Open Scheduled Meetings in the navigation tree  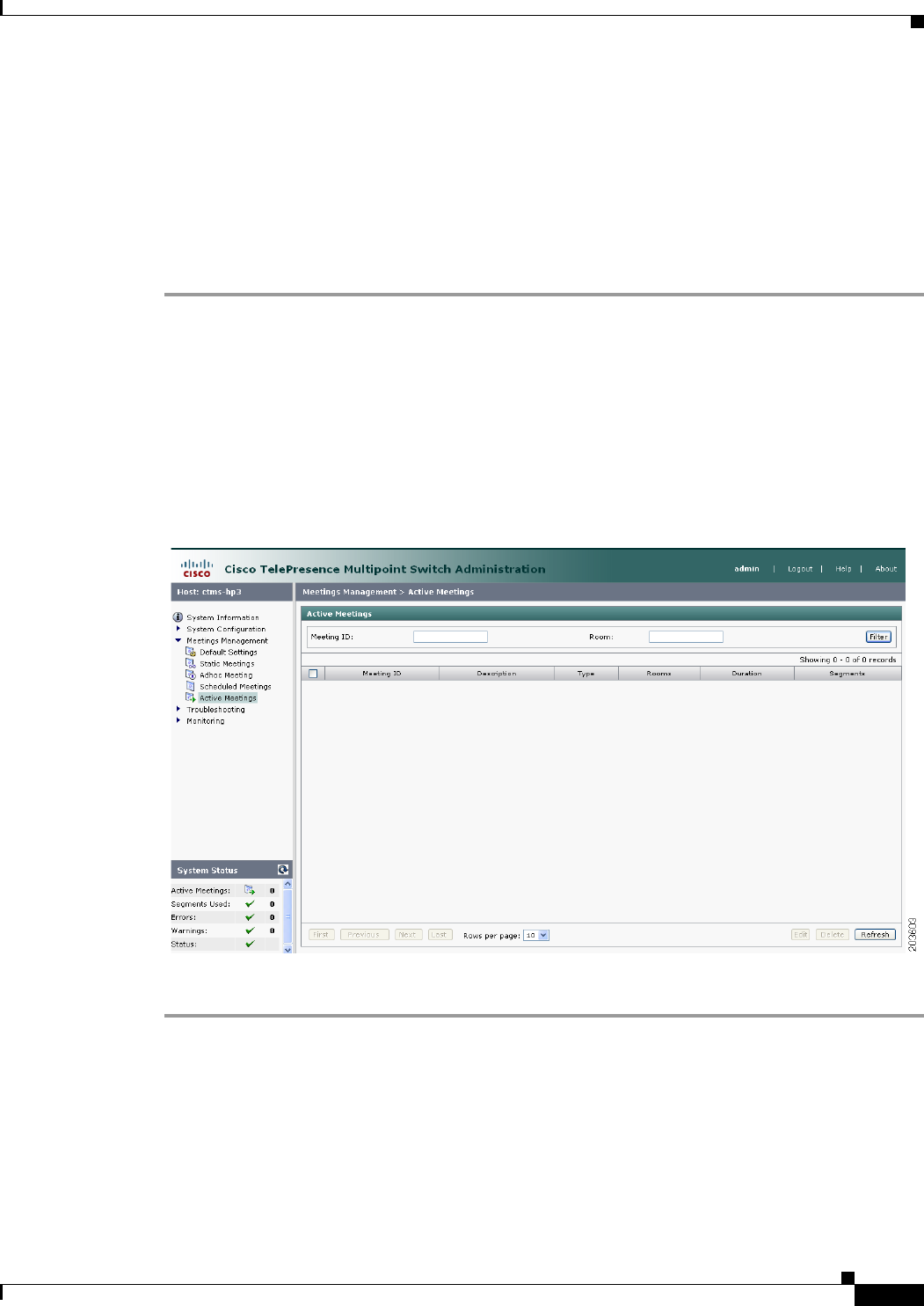[236, 687]
